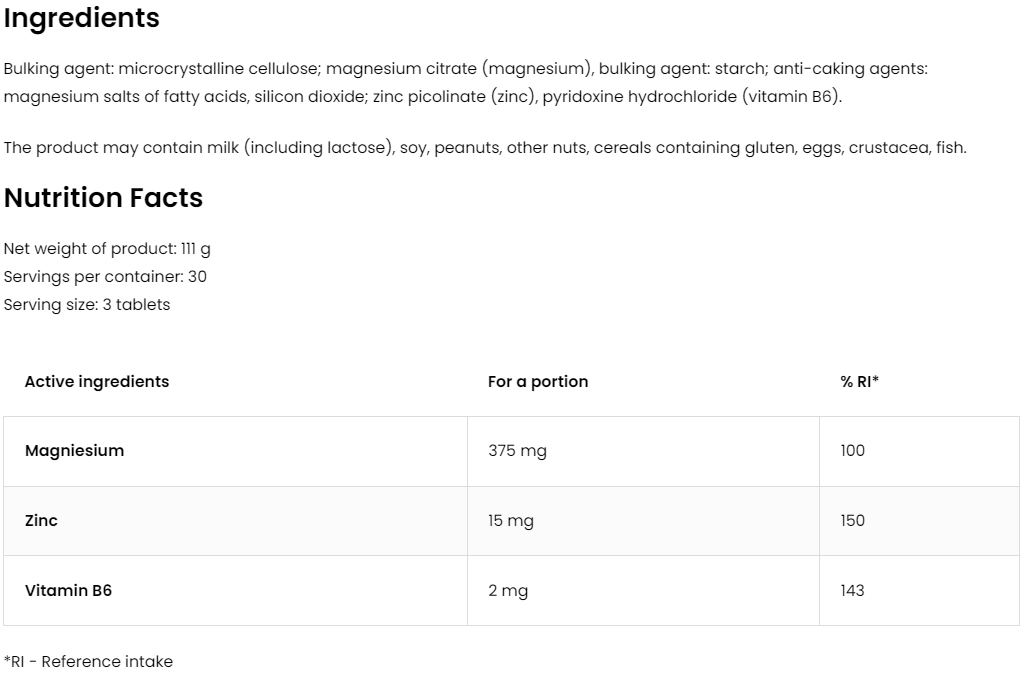Click the Zinc RI value 150
This screenshot has height=675, width=1026.
point(852,521)
